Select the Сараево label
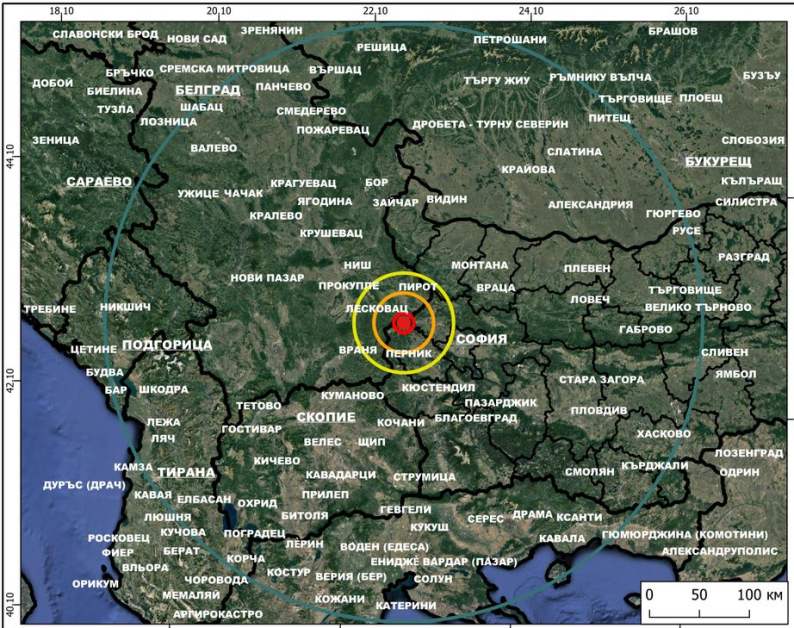The width and height of the screenshot is (794, 628). (x=99, y=182)
